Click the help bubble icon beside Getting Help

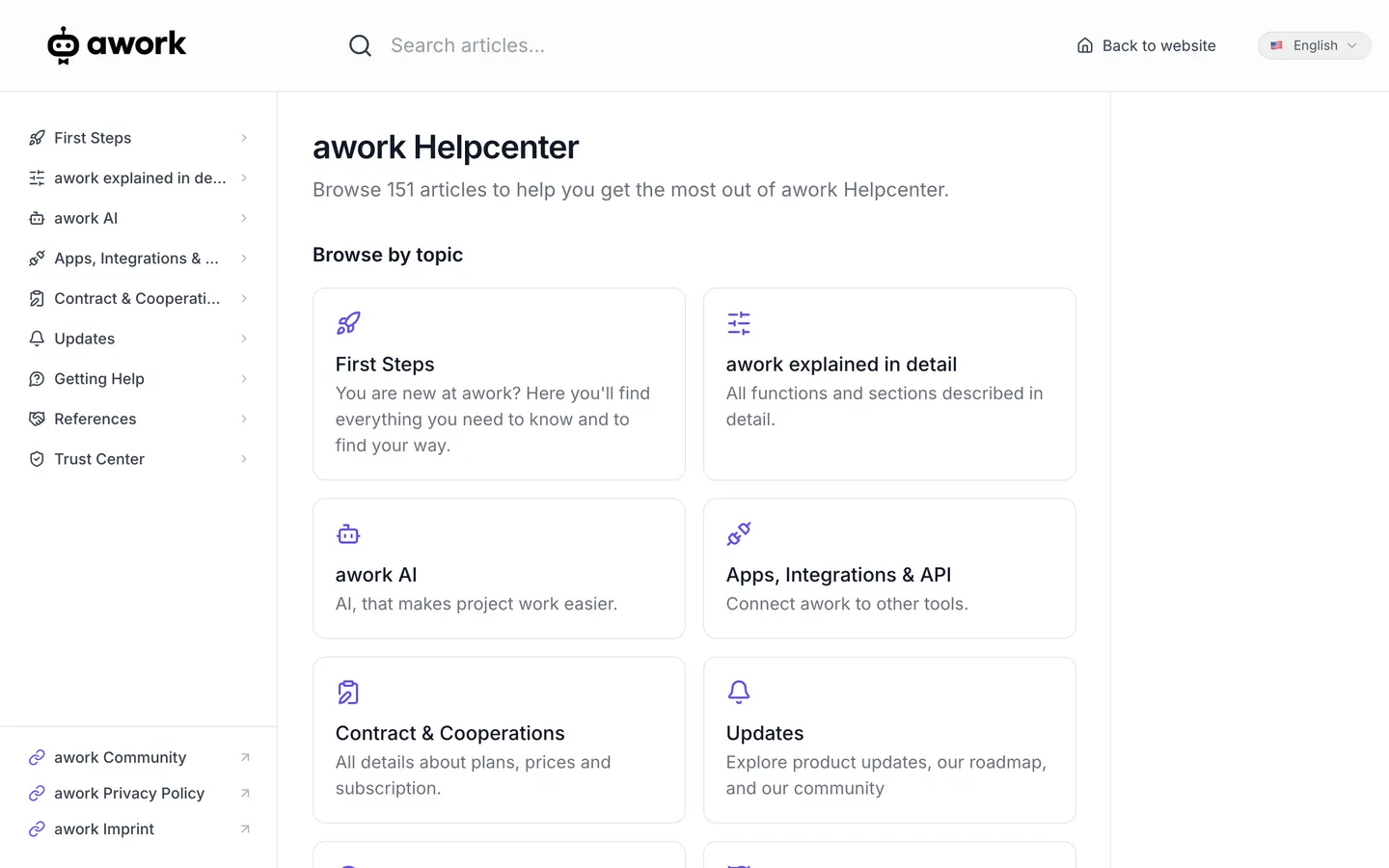[x=37, y=379]
